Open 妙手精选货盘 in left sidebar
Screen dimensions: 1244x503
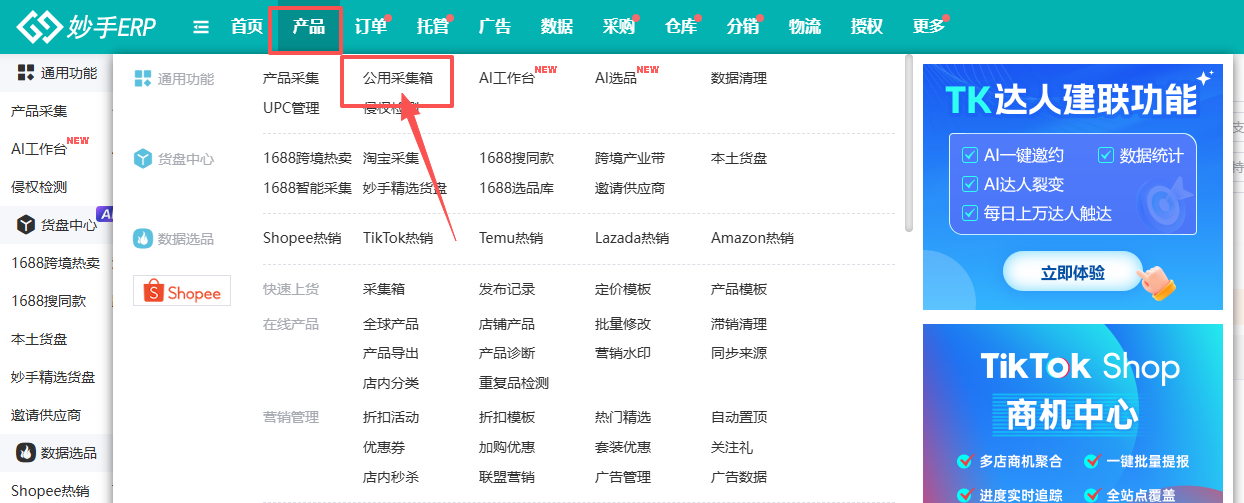click(x=53, y=377)
